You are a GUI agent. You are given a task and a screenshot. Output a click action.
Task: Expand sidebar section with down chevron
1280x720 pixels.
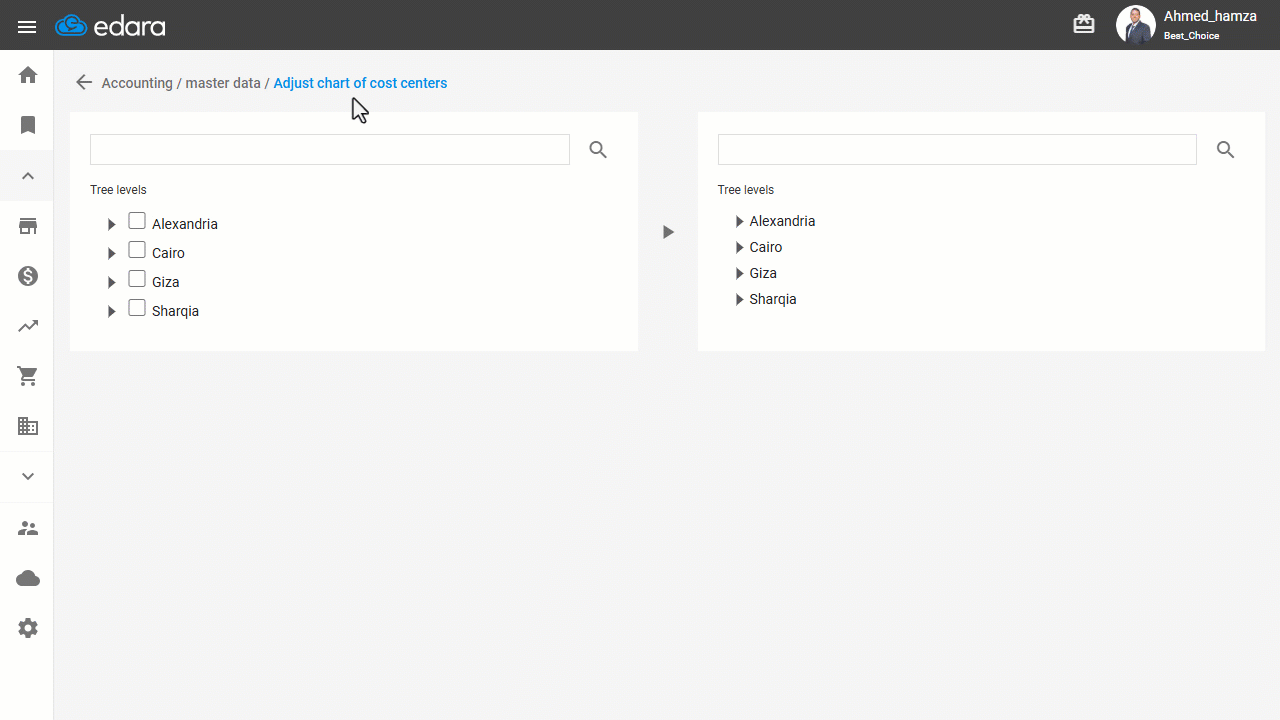(28, 477)
